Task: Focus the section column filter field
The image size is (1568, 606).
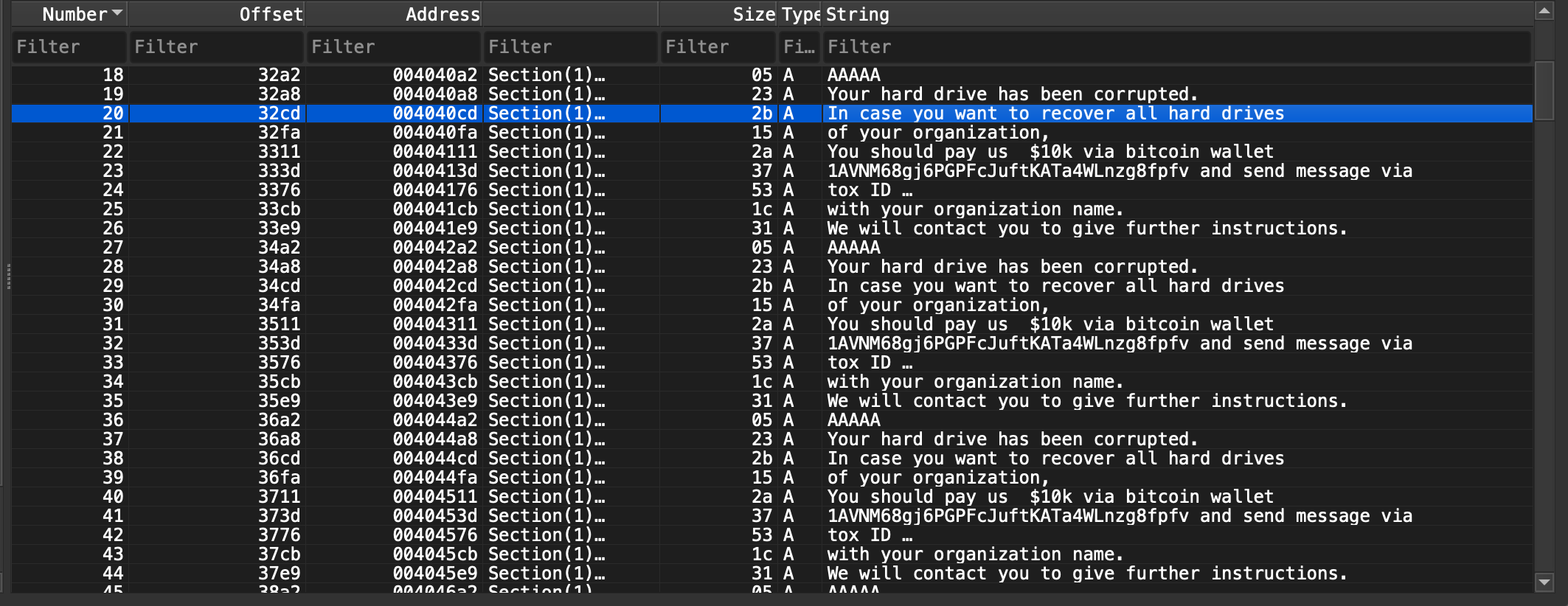Action: pyautogui.click(x=570, y=47)
